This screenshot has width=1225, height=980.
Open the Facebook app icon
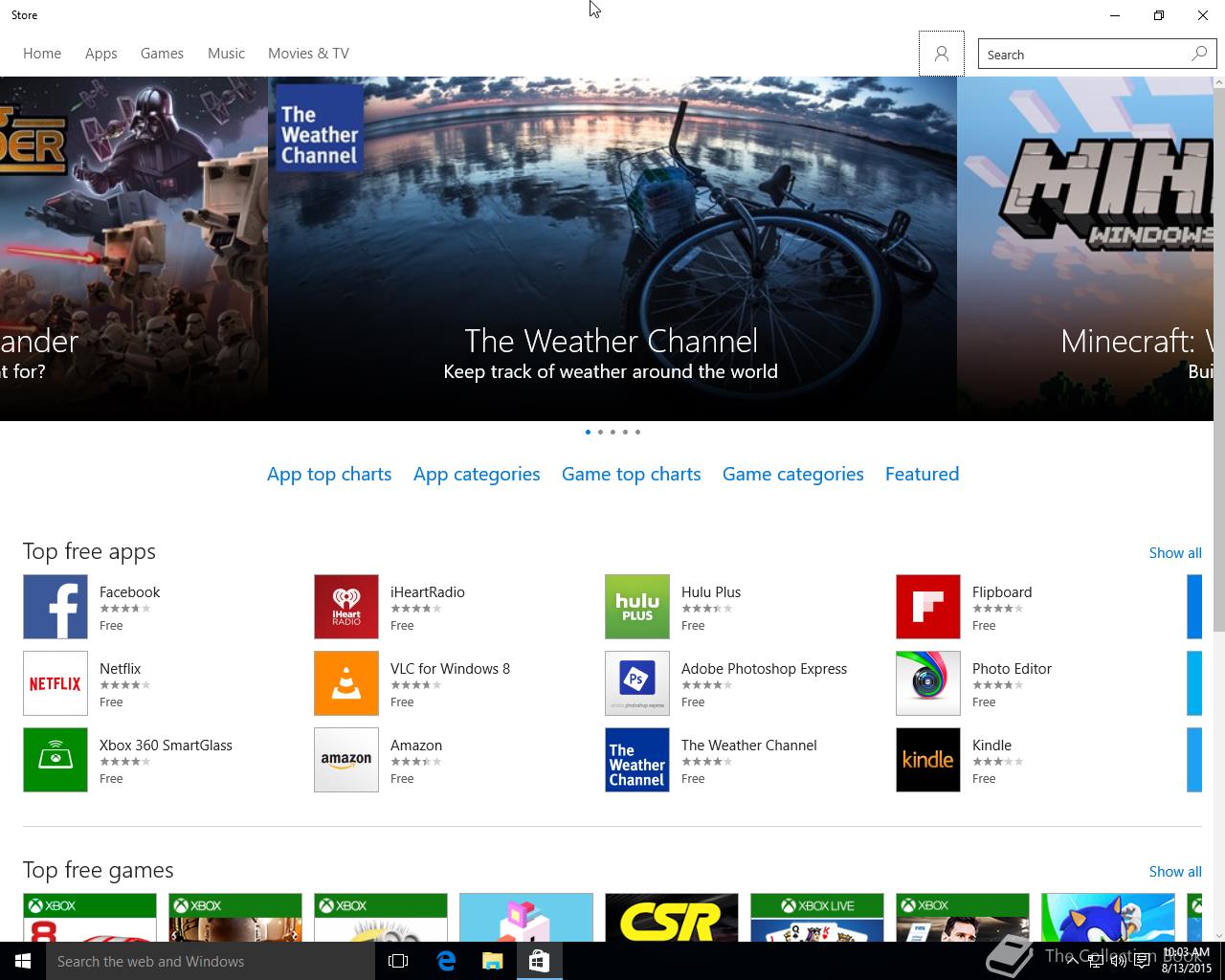coord(56,607)
